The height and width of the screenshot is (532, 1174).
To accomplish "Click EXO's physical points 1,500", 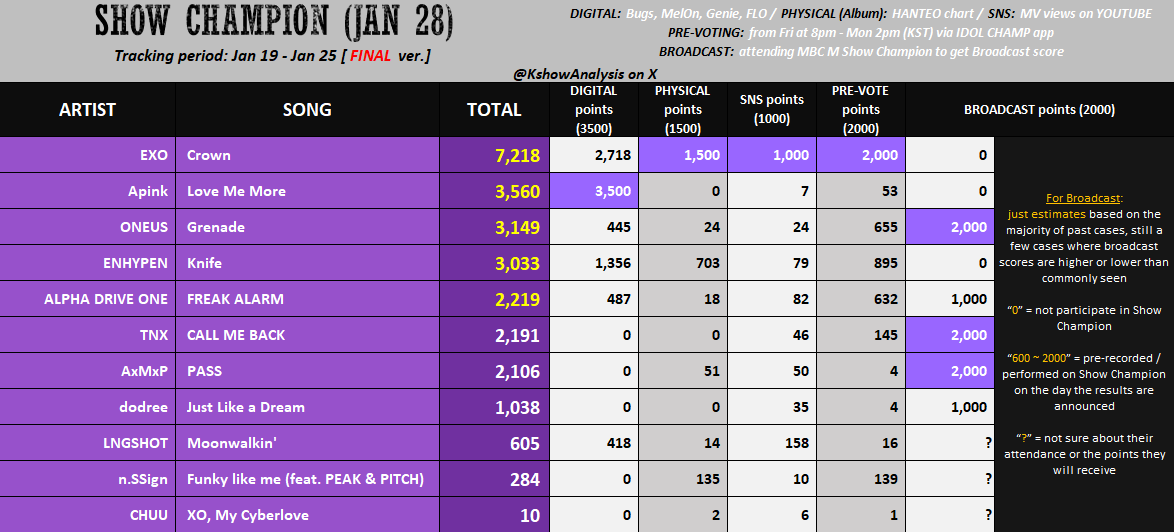I will [x=683, y=155].
